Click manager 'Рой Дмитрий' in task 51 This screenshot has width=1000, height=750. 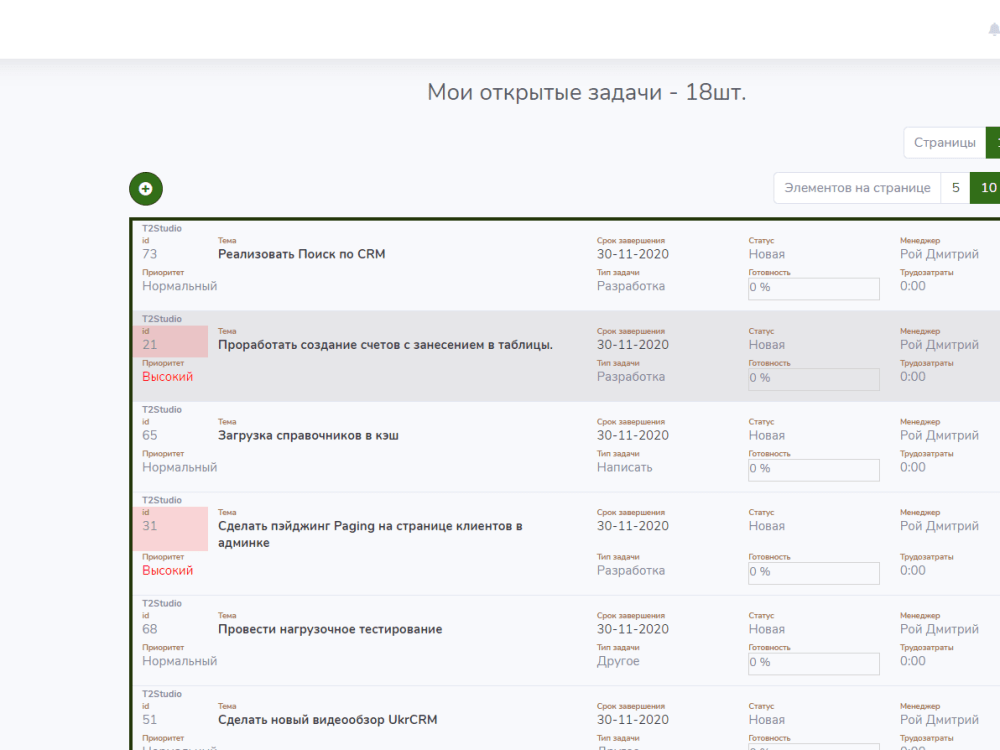click(x=939, y=720)
